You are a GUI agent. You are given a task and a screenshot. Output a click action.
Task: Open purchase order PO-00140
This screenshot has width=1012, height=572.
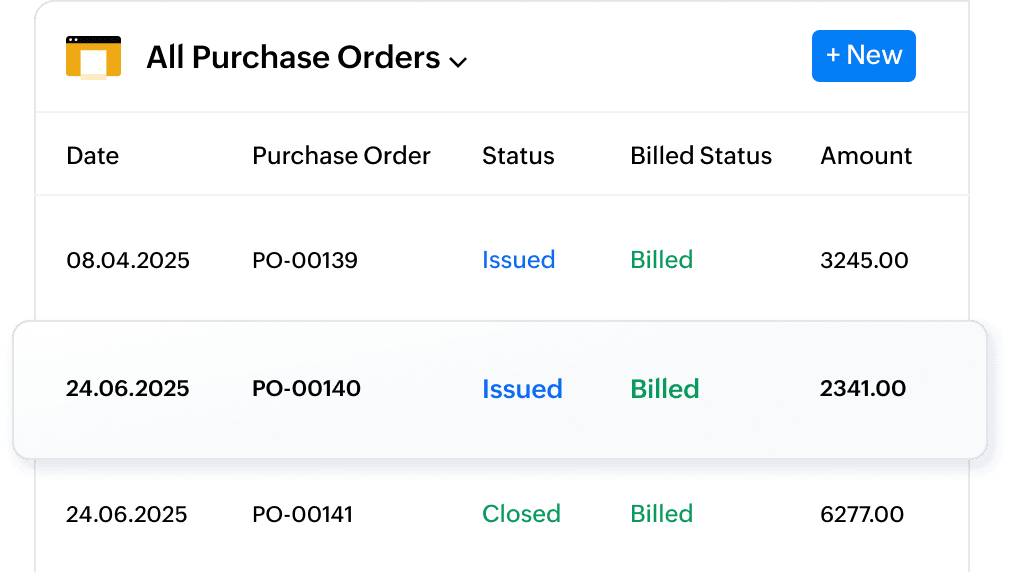tap(306, 388)
